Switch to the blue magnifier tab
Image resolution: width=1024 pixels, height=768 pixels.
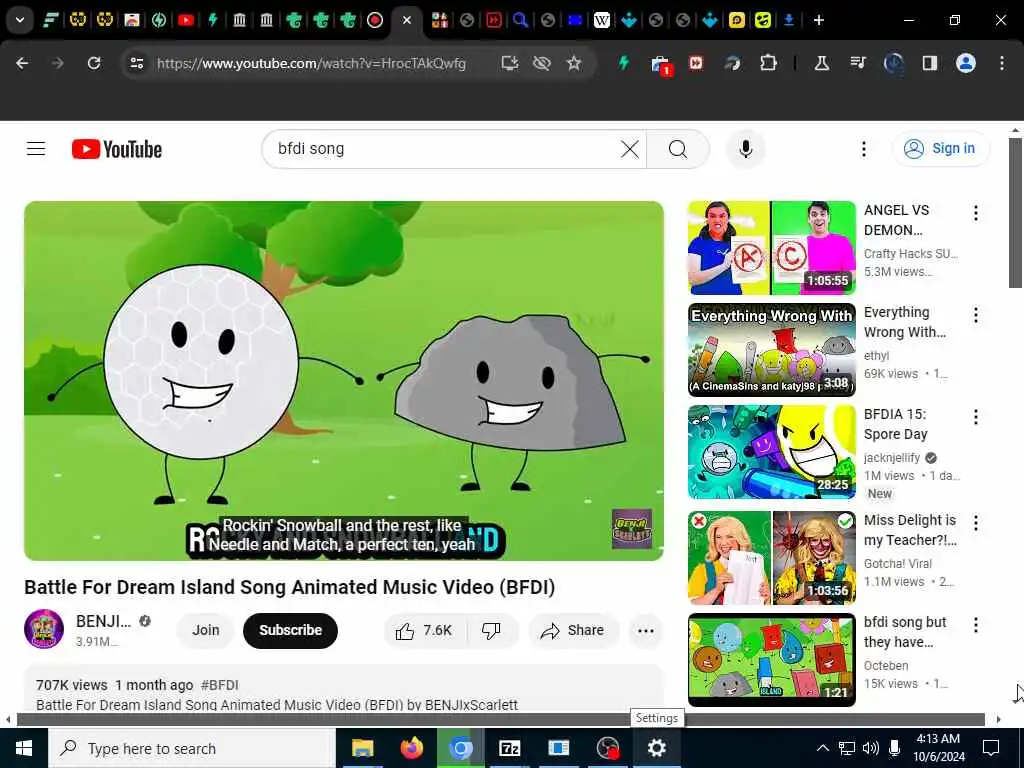[520, 20]
